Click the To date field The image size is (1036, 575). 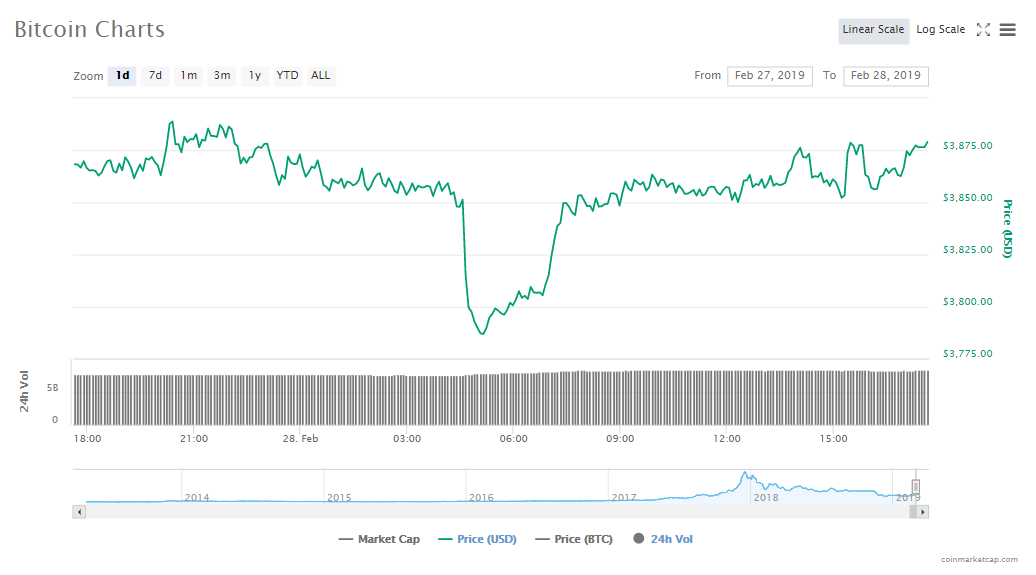886,76
